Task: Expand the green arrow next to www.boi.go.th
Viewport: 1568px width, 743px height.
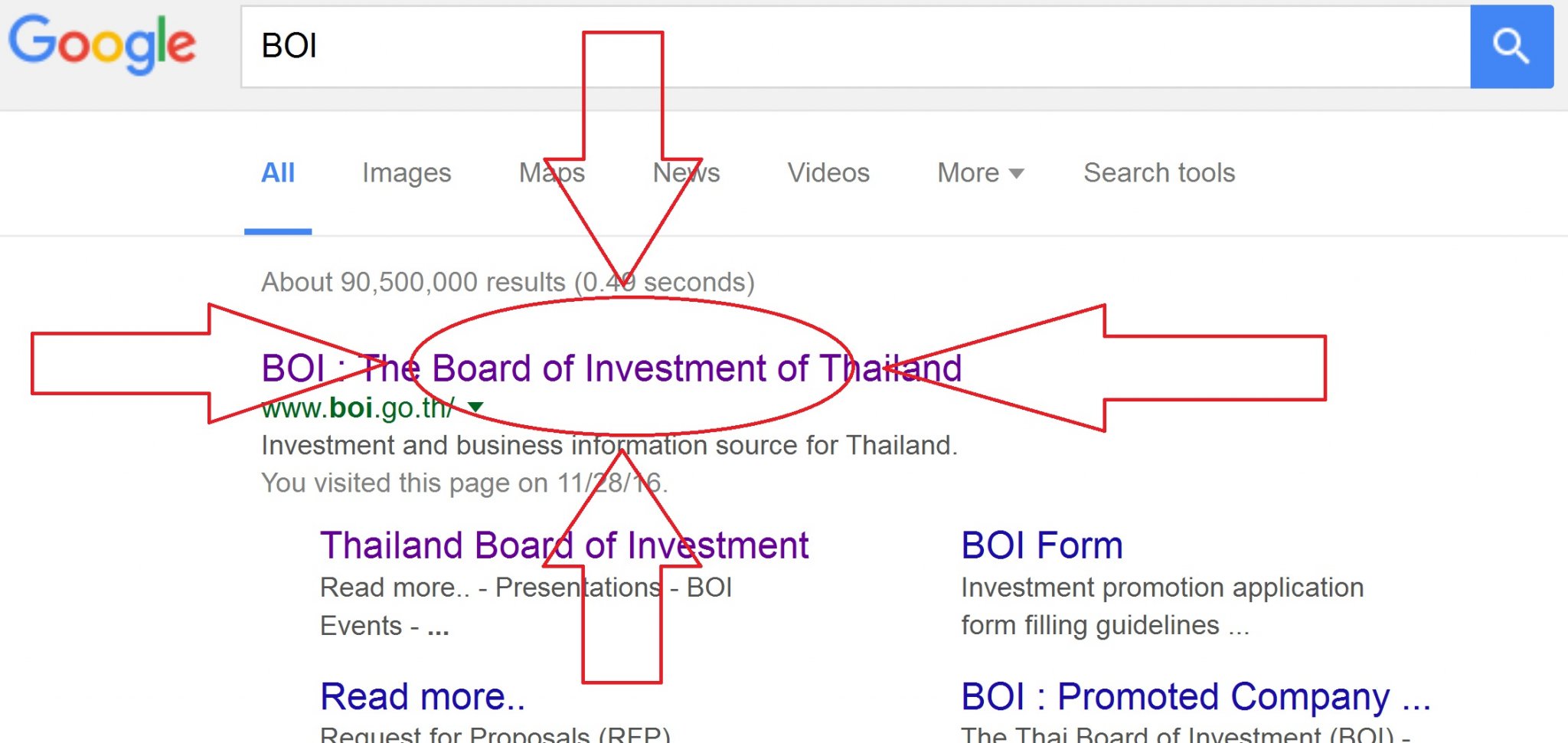Action: coord(475,407)
